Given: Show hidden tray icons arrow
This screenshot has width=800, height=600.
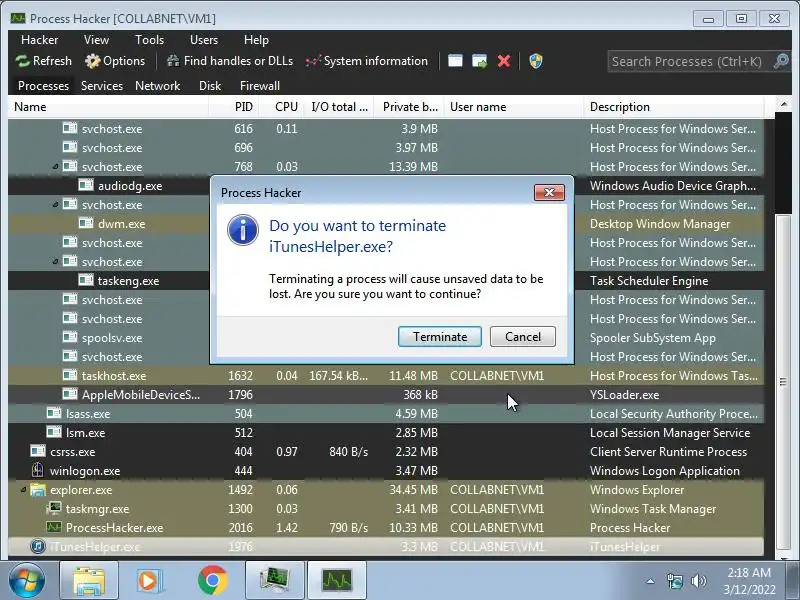Looking at the screenshot, I should (651, 581).
